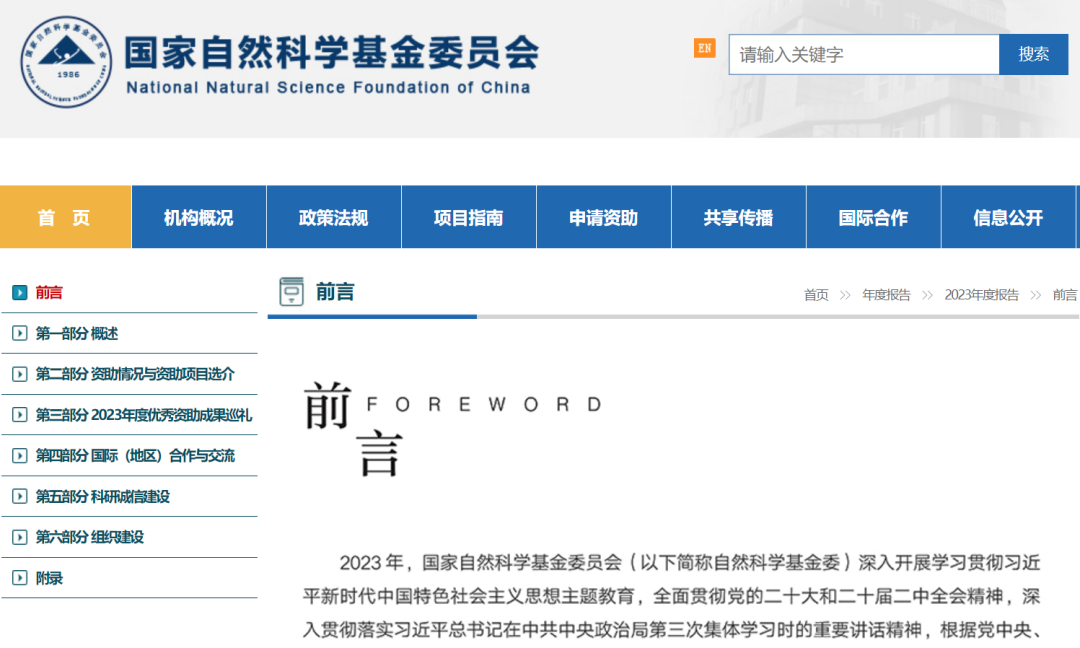This screenshot has width=1080, height=648.
Task: Select 项目指南 from the navigation bar
Action: tap(469, 217)
